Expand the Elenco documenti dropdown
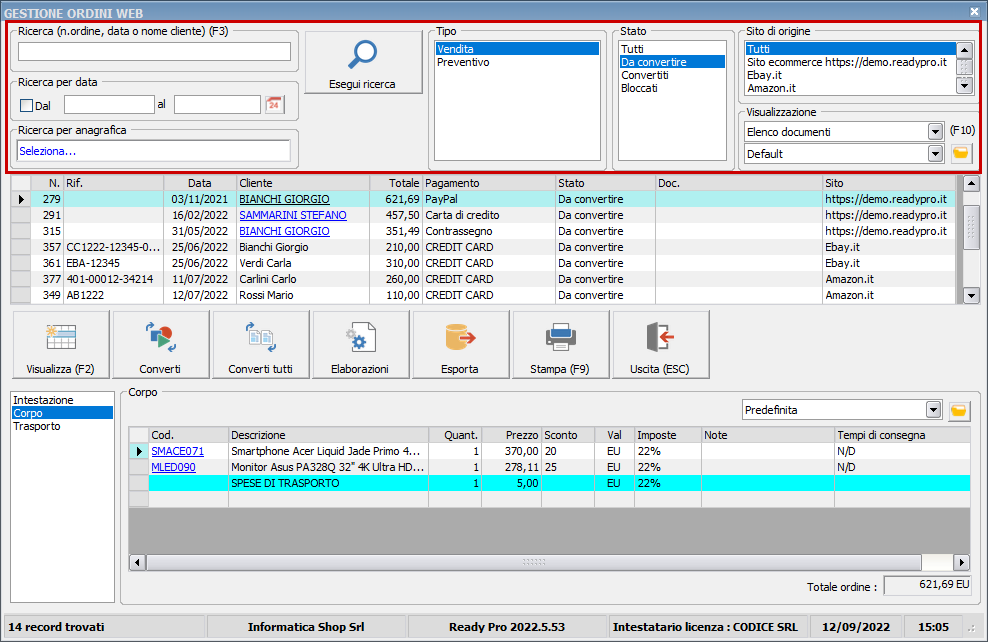The width and height of the screenshot is (988, 642). click(x=935, y=132)
